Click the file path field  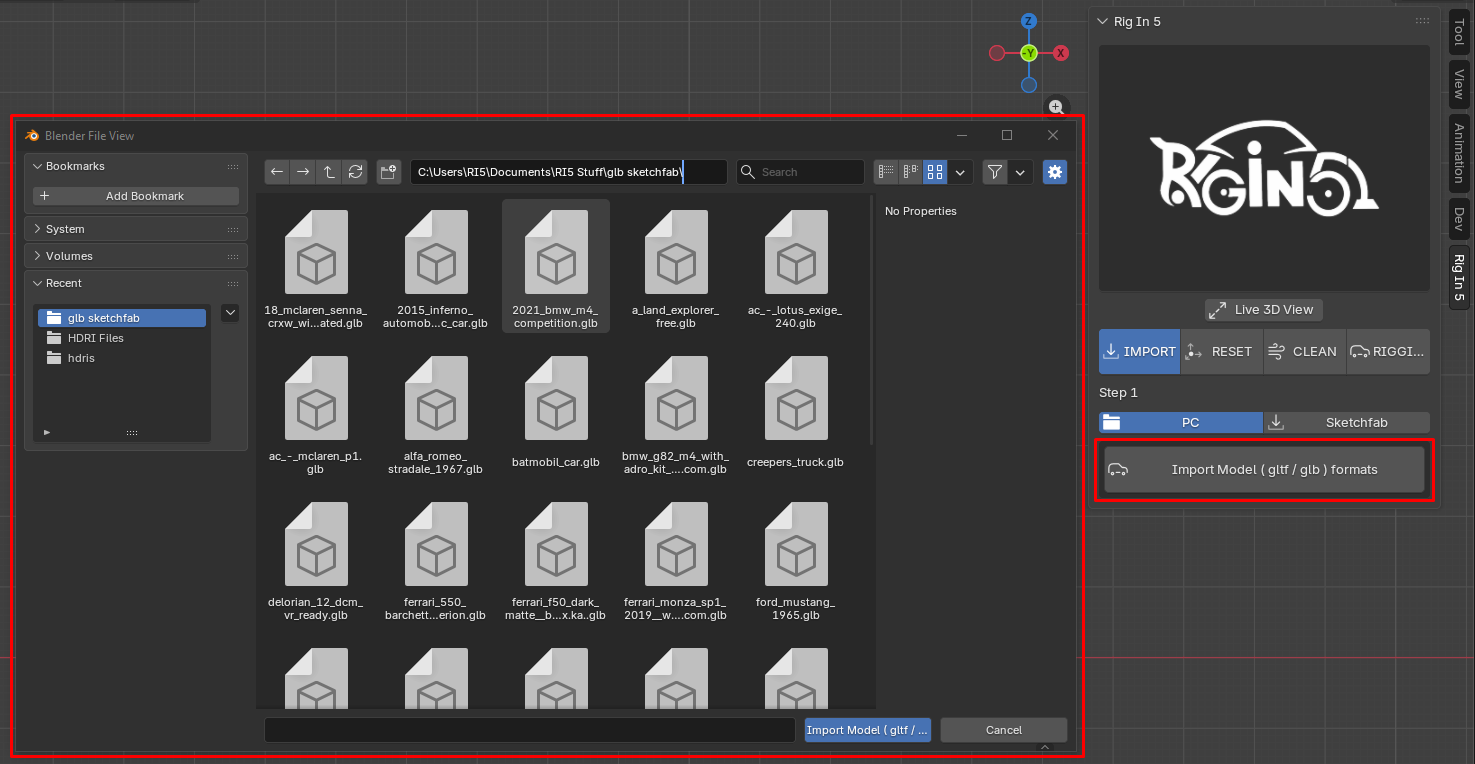click(x=568, y=172)
